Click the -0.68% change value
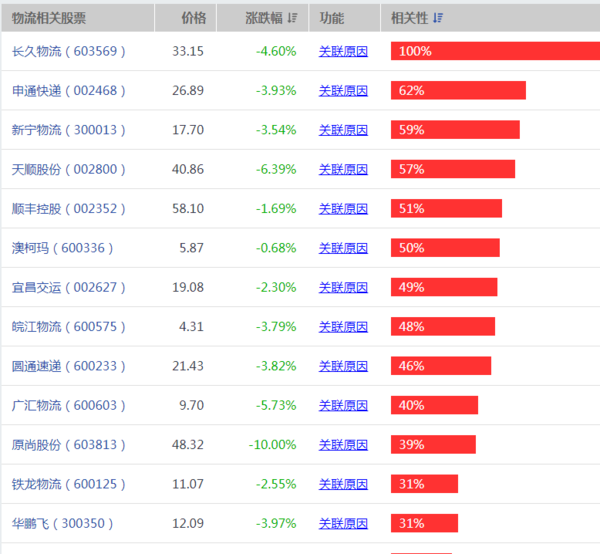 (x=276, y=248)
